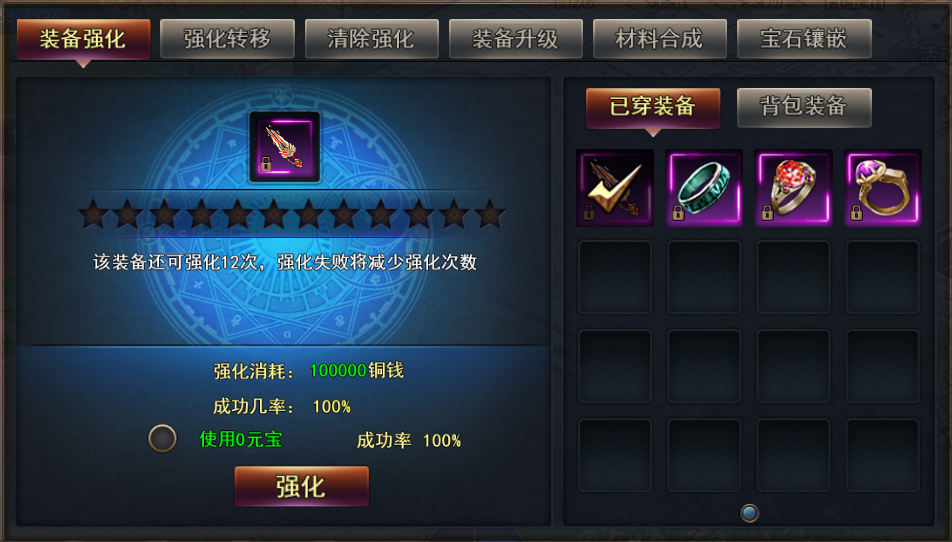Select the equipped sword with gold checkmark

click(x=614, y=188)
